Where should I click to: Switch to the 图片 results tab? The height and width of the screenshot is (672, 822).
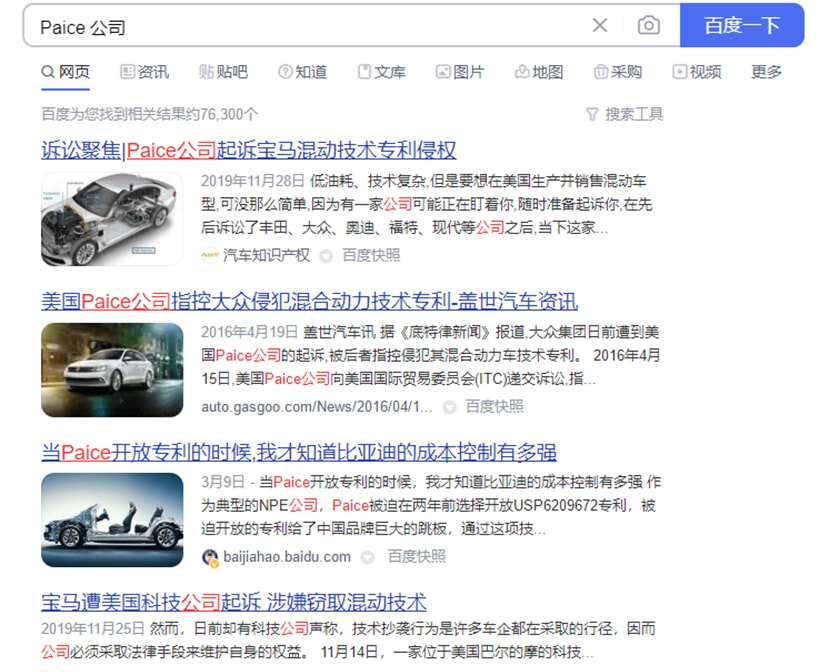460,72
